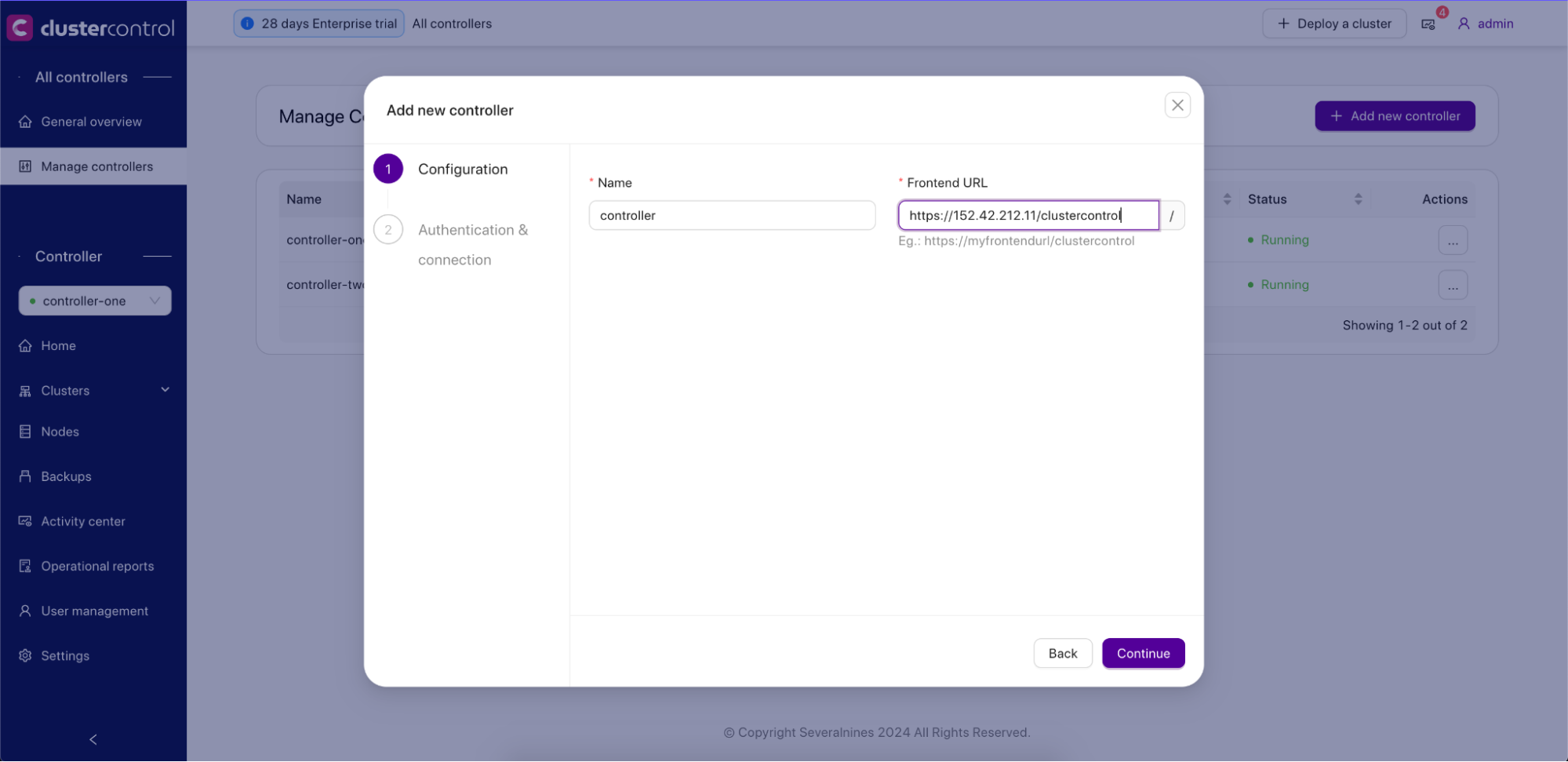
Task: Click the All controllers breadcrumb
Action: pos(452,24)
